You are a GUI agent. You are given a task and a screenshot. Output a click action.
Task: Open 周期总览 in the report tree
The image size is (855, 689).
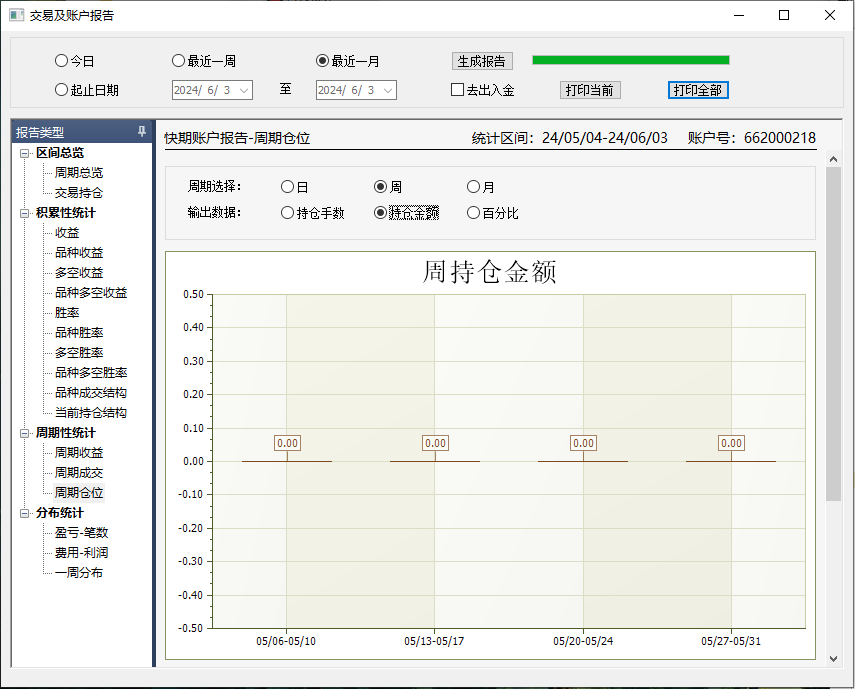79,173
